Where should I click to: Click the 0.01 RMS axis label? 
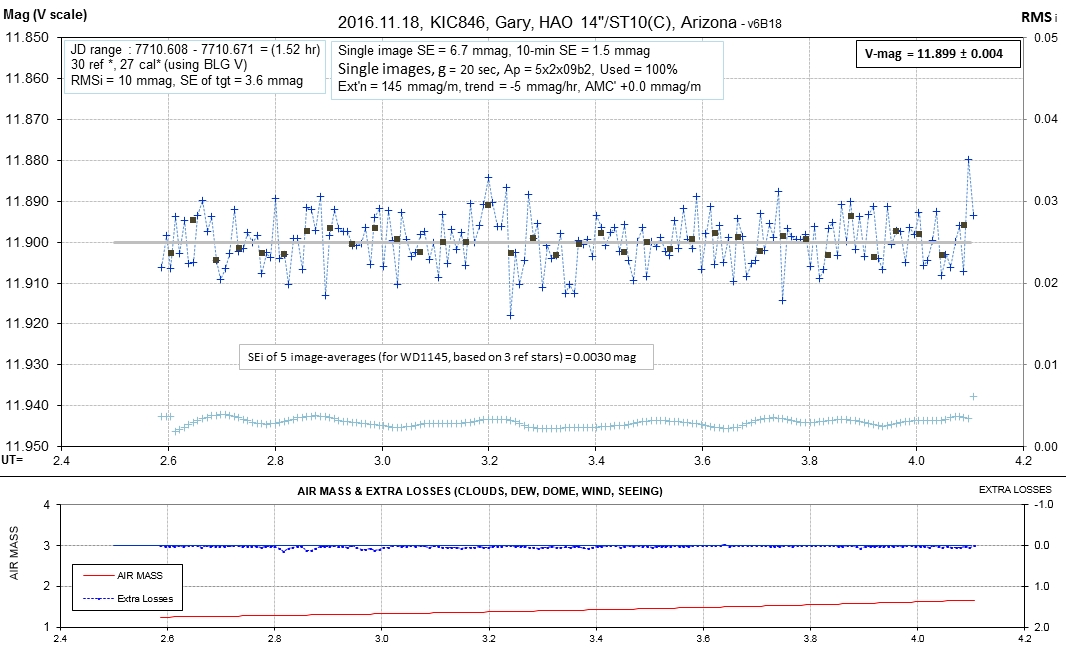point(1046,365)
